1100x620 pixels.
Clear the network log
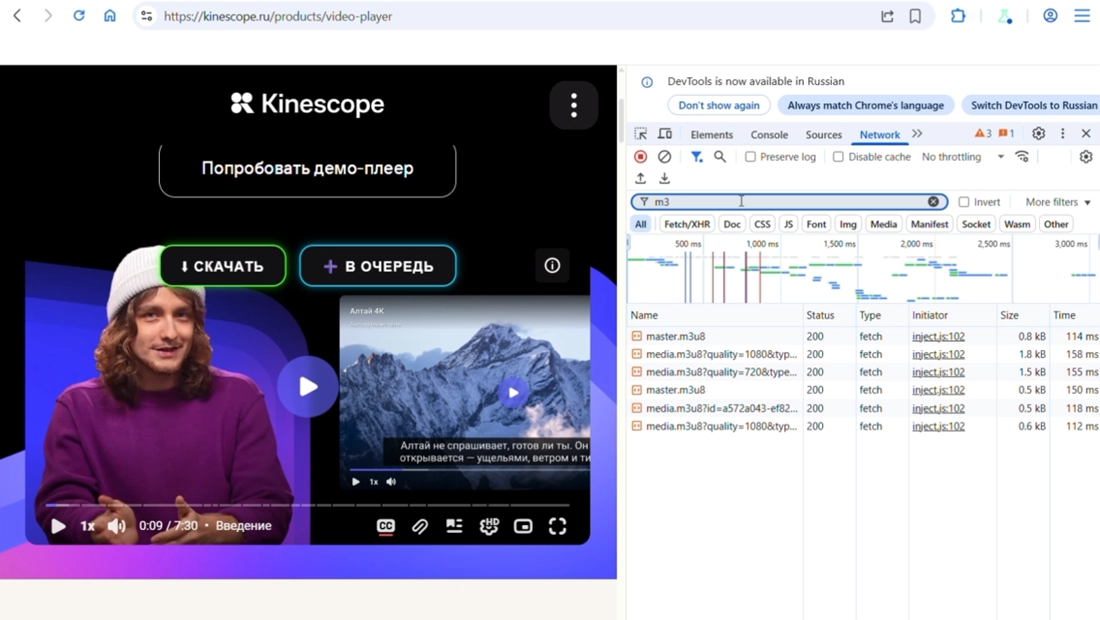tap(664, 156)
